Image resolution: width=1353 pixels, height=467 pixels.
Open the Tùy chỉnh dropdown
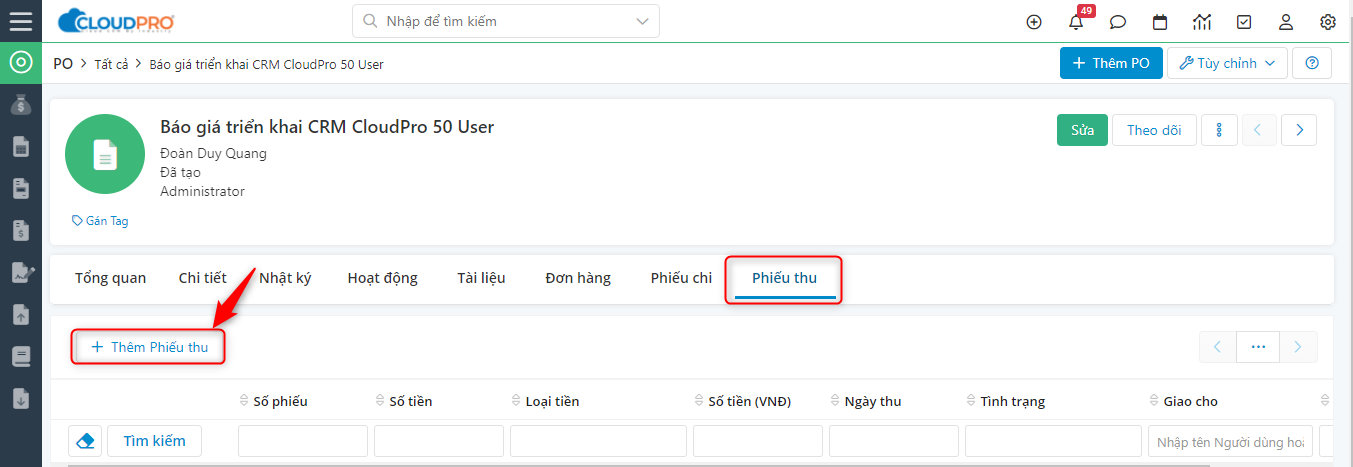click(1227, 63)
